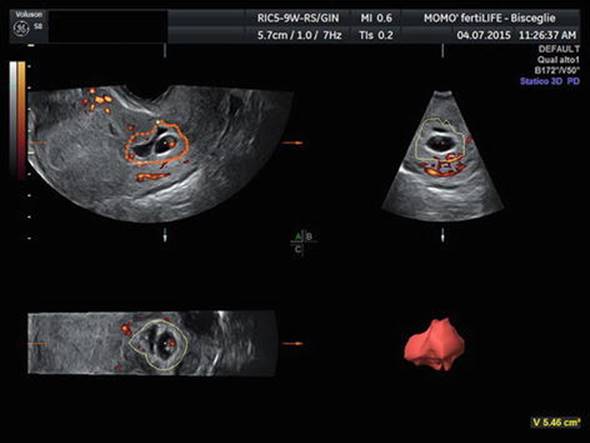The height and width of the screenshot is (443, 590).
Task: Click the green A plane indicator
Action: pos(298,236)
